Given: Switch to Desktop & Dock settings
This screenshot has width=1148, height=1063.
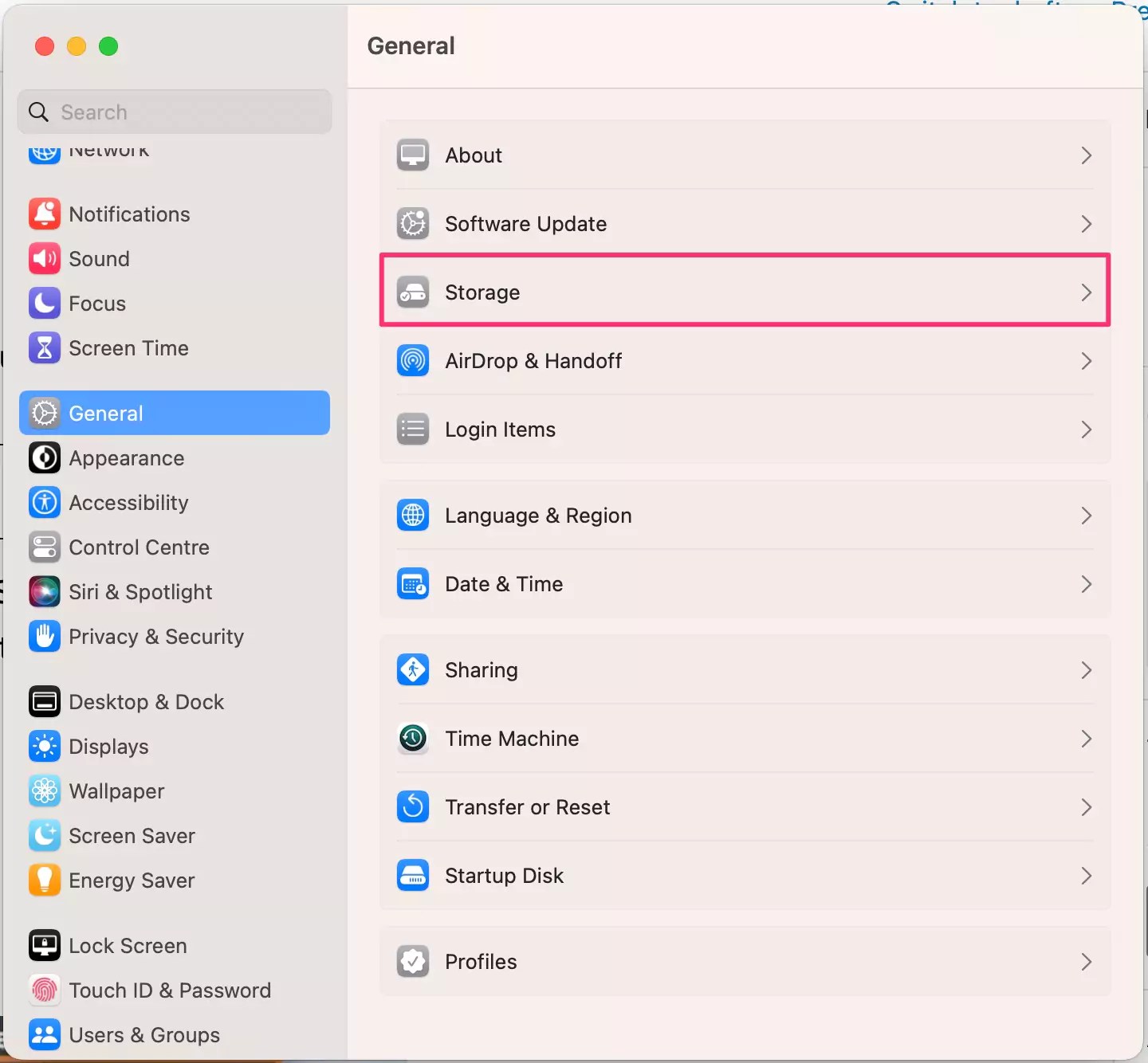Looking at the screenshot, I should (x=147, y=701).
